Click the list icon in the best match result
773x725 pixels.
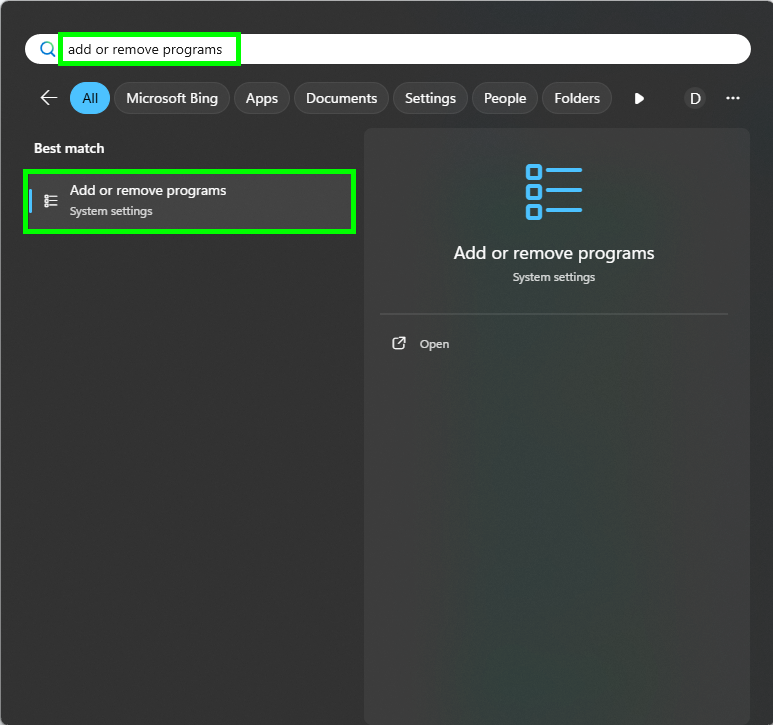click(51, 201)
